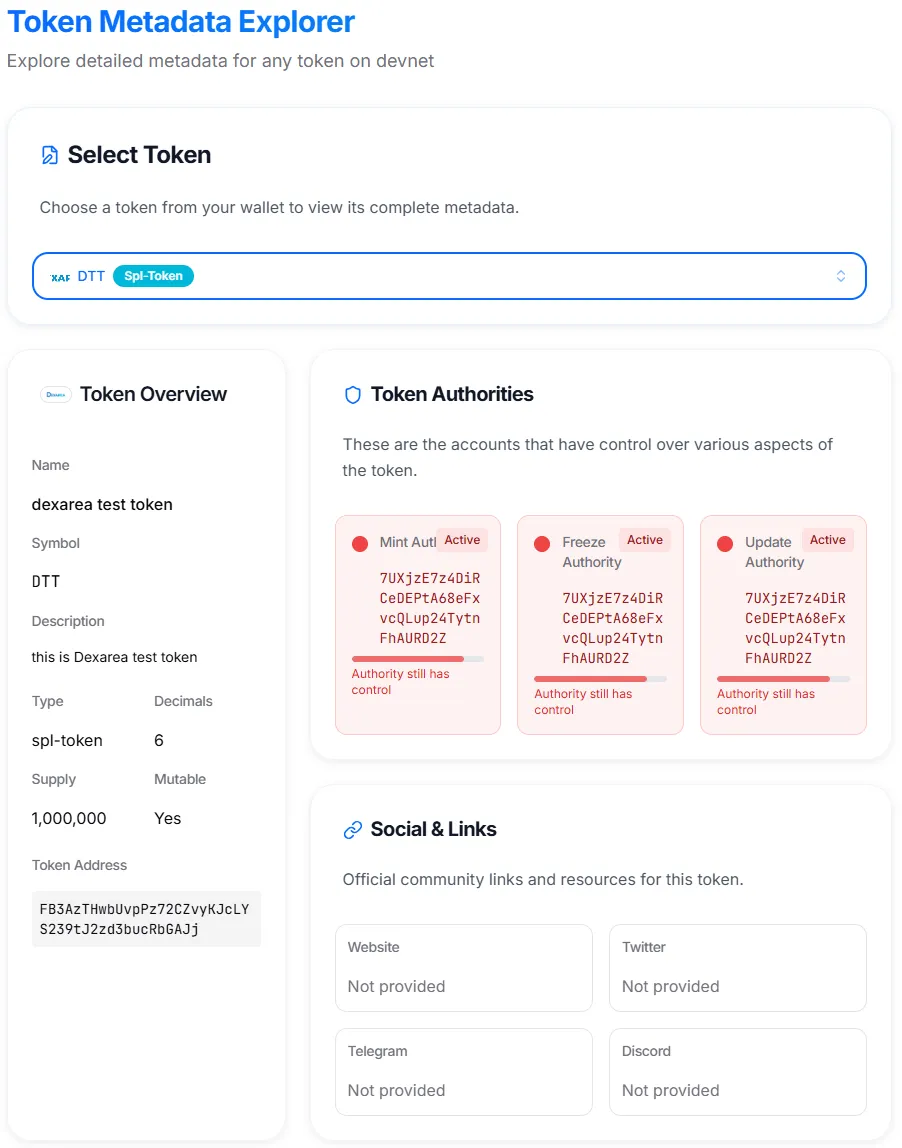
Task: Click the up-down chevron in token selector
Action: (x=841, y=276)
